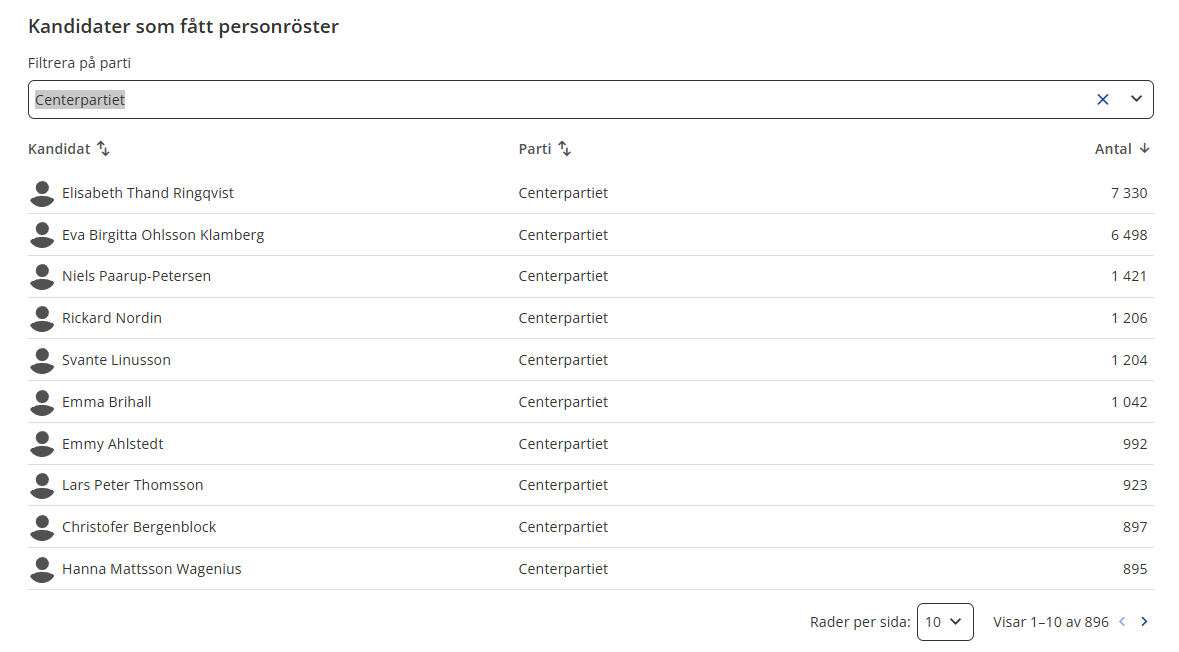Click person icon beside Rickard Nordin
The image size is (1179, 652).
coord(42,318)
